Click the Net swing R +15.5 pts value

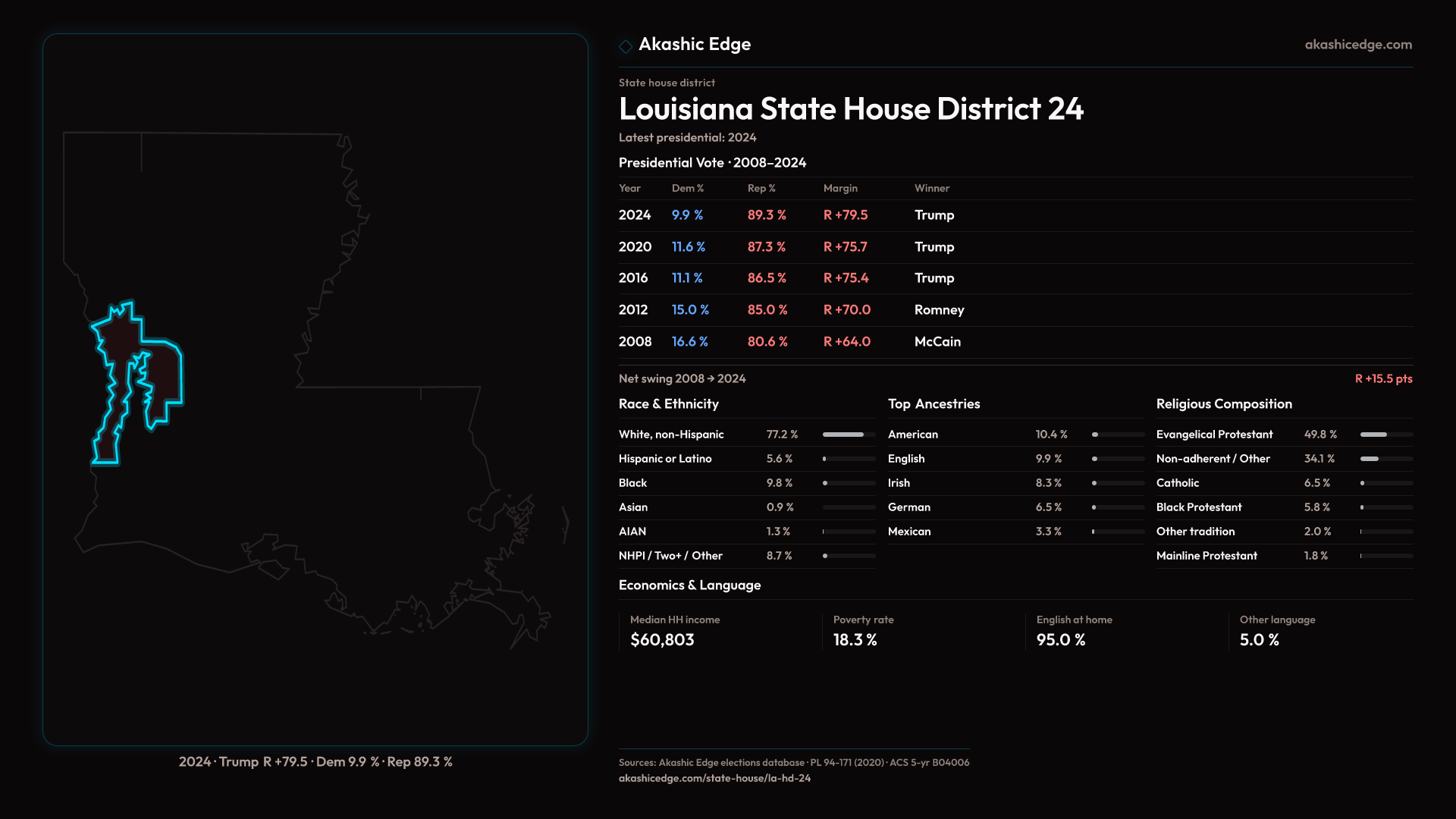(x=1383, y=378)
